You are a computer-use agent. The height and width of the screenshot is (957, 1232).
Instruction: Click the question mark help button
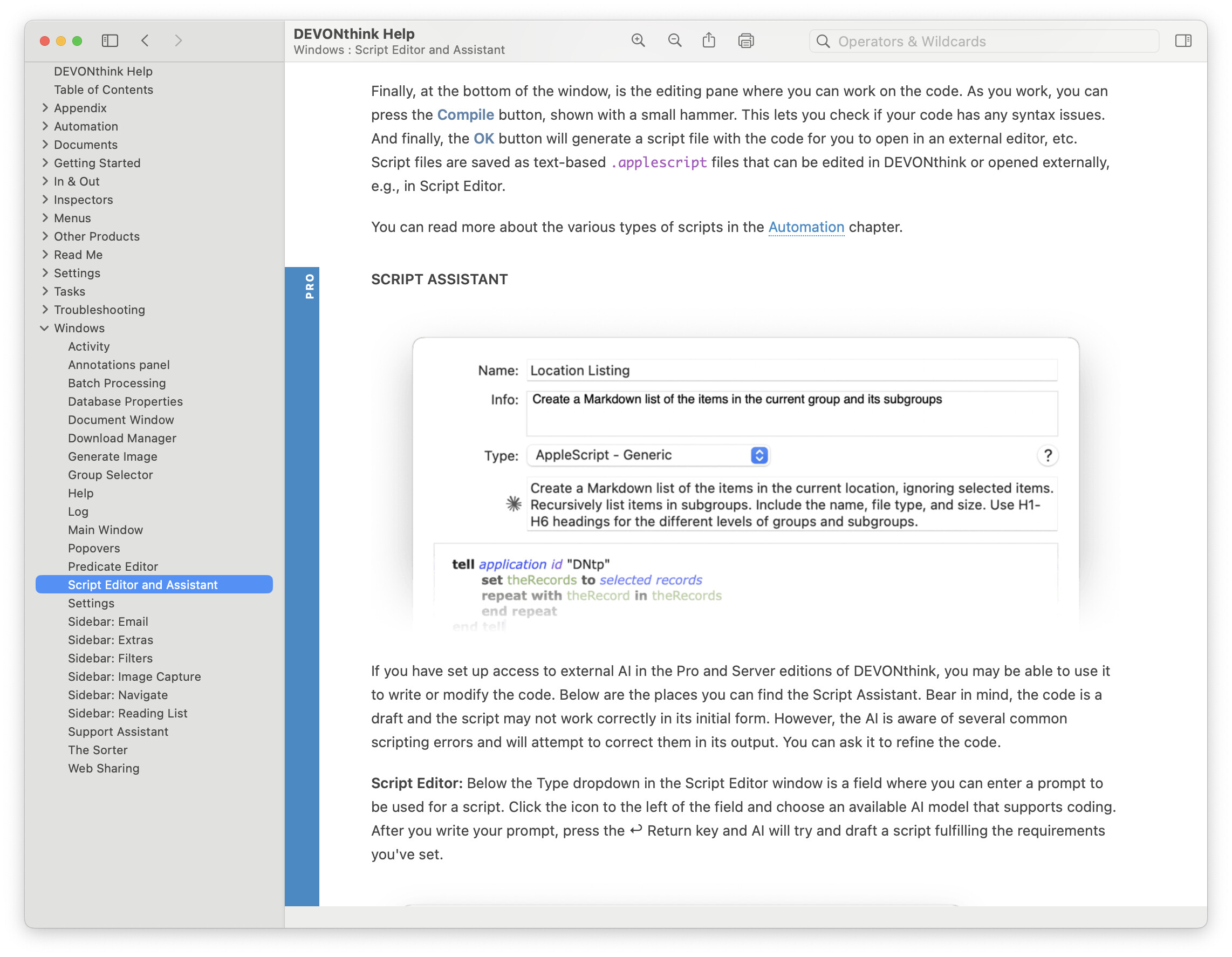pos(1048,455)
